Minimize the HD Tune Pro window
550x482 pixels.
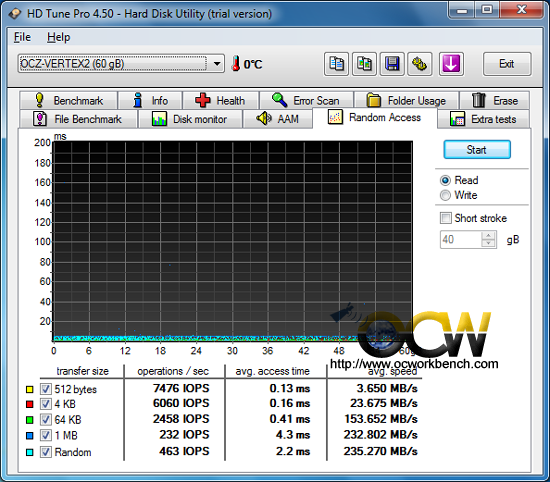click(x=462, y=10)
